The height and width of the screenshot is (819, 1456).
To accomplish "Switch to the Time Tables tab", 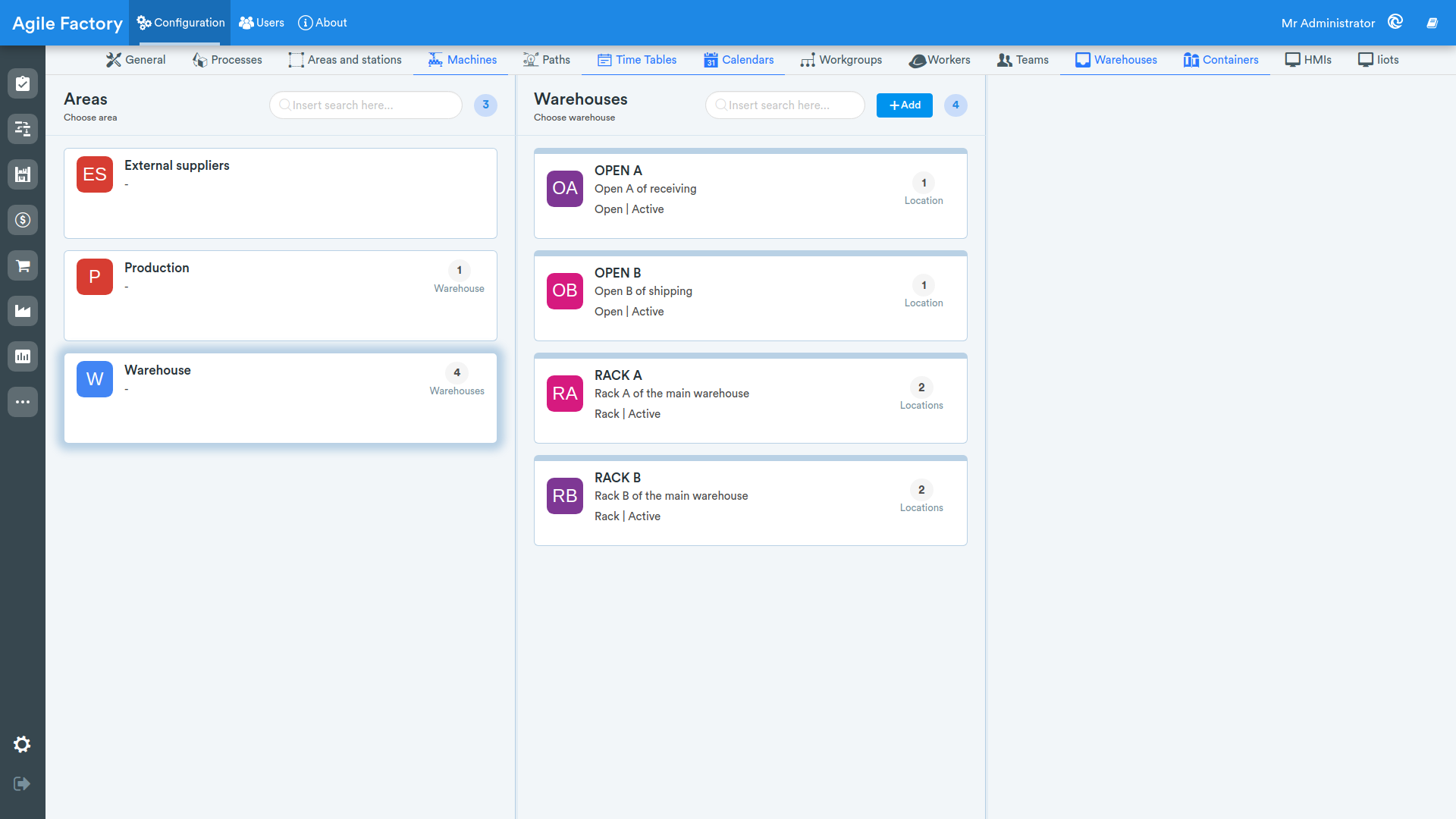I will (x=637, y=60).
